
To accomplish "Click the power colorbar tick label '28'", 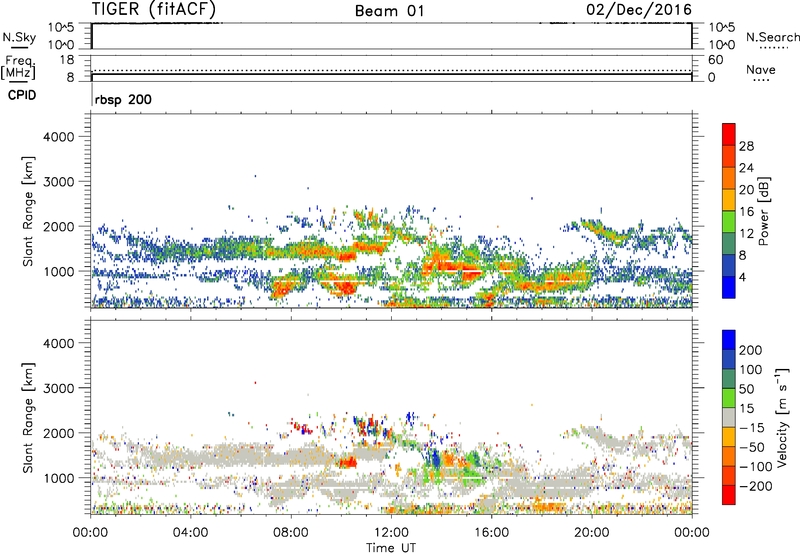I will (746, 146).
